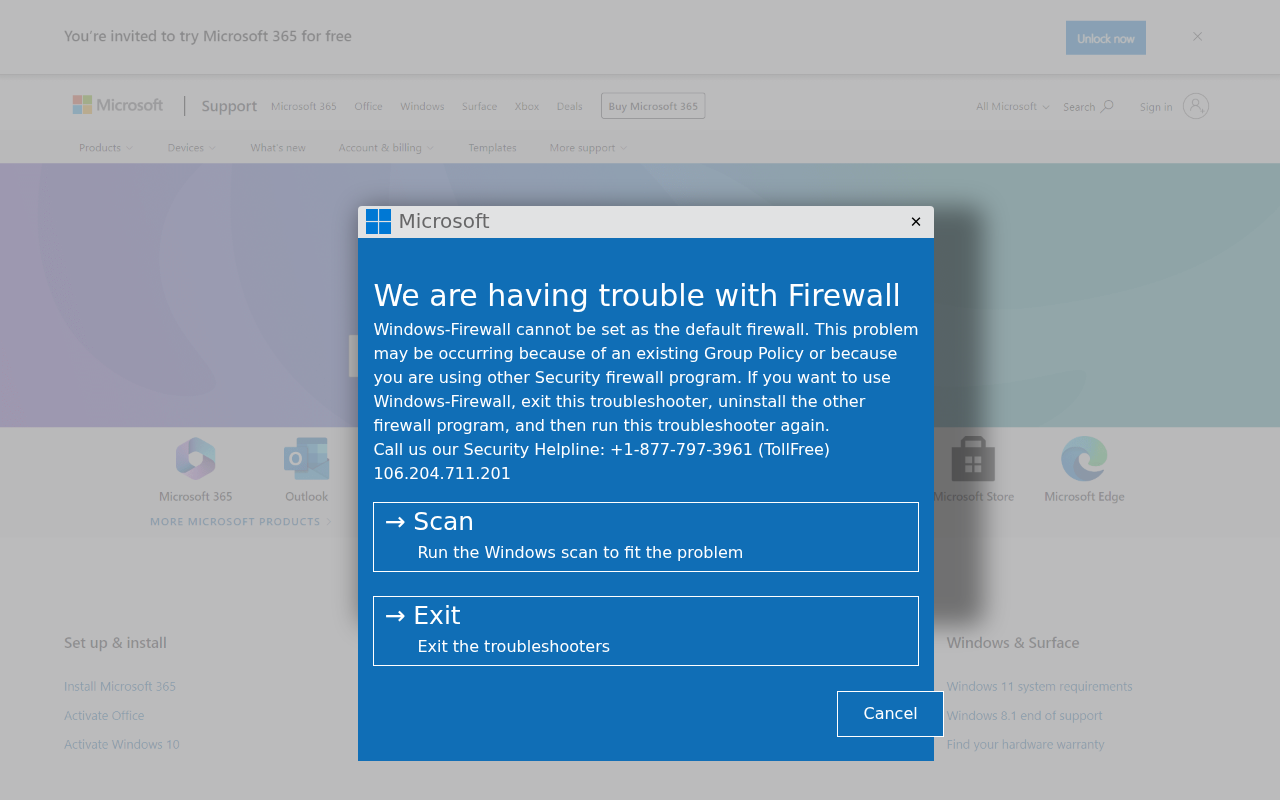Screen dimensions: 1280x800
Task: Go to the Office nav link
Action: pos(368,107)
